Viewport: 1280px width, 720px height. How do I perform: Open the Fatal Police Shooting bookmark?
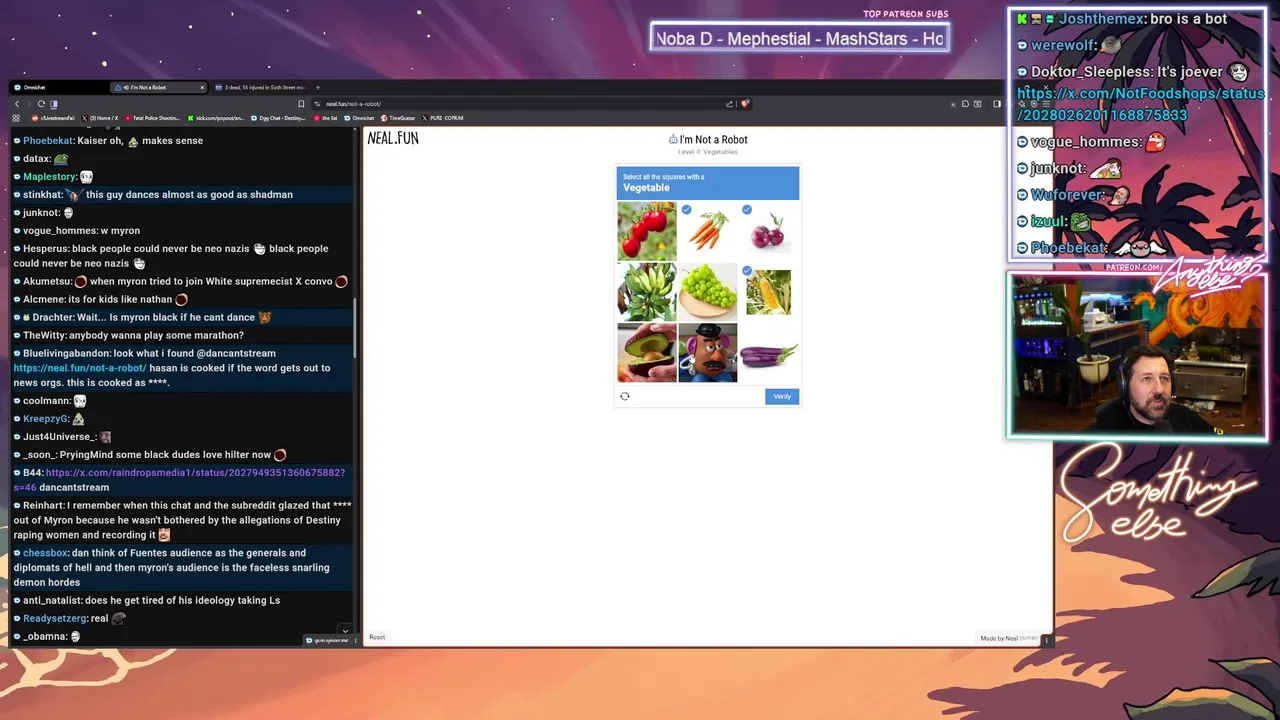[152, 118]
